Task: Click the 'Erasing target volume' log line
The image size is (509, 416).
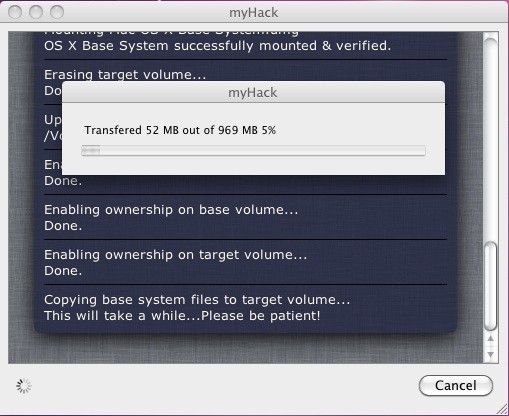Action: pyautogui.click(x=125, y=75)
